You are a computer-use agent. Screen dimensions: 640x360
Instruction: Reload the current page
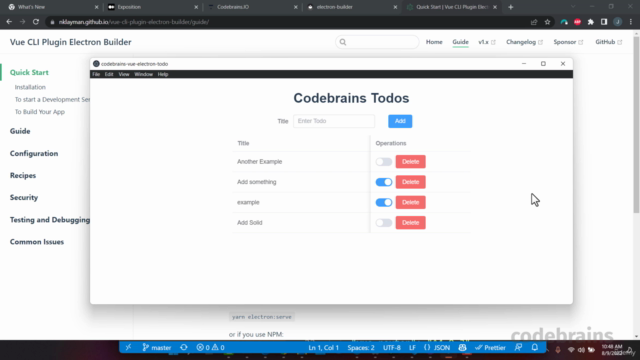click(36, 22)
